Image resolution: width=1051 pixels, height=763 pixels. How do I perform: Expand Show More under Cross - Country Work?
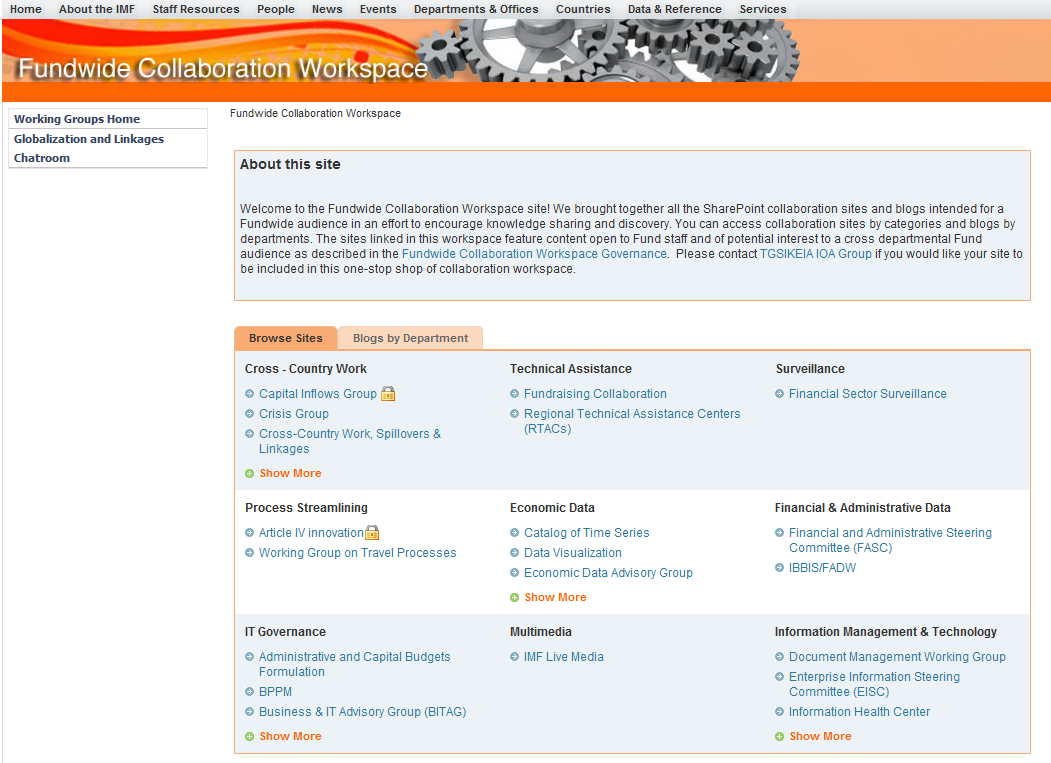coord(290,473)
